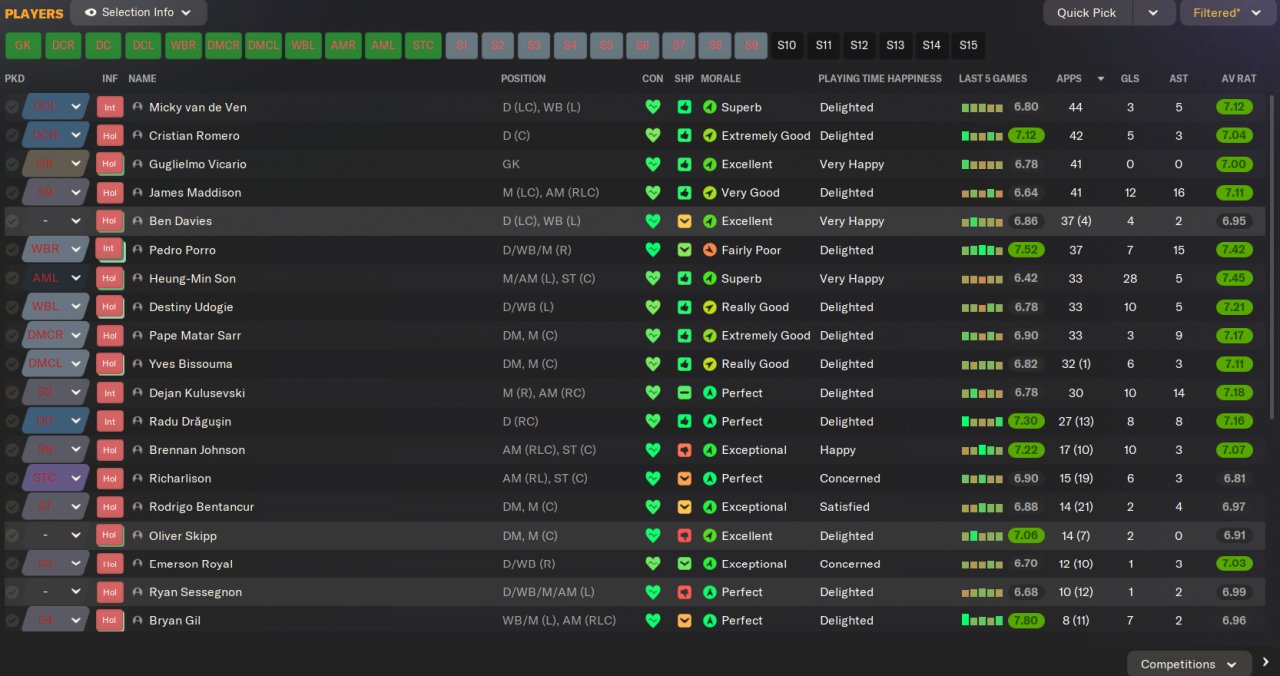Open the Selection Info dropdown
Image resolution: width=1280 pixels, height=676 pixels.
pos(139,13)
